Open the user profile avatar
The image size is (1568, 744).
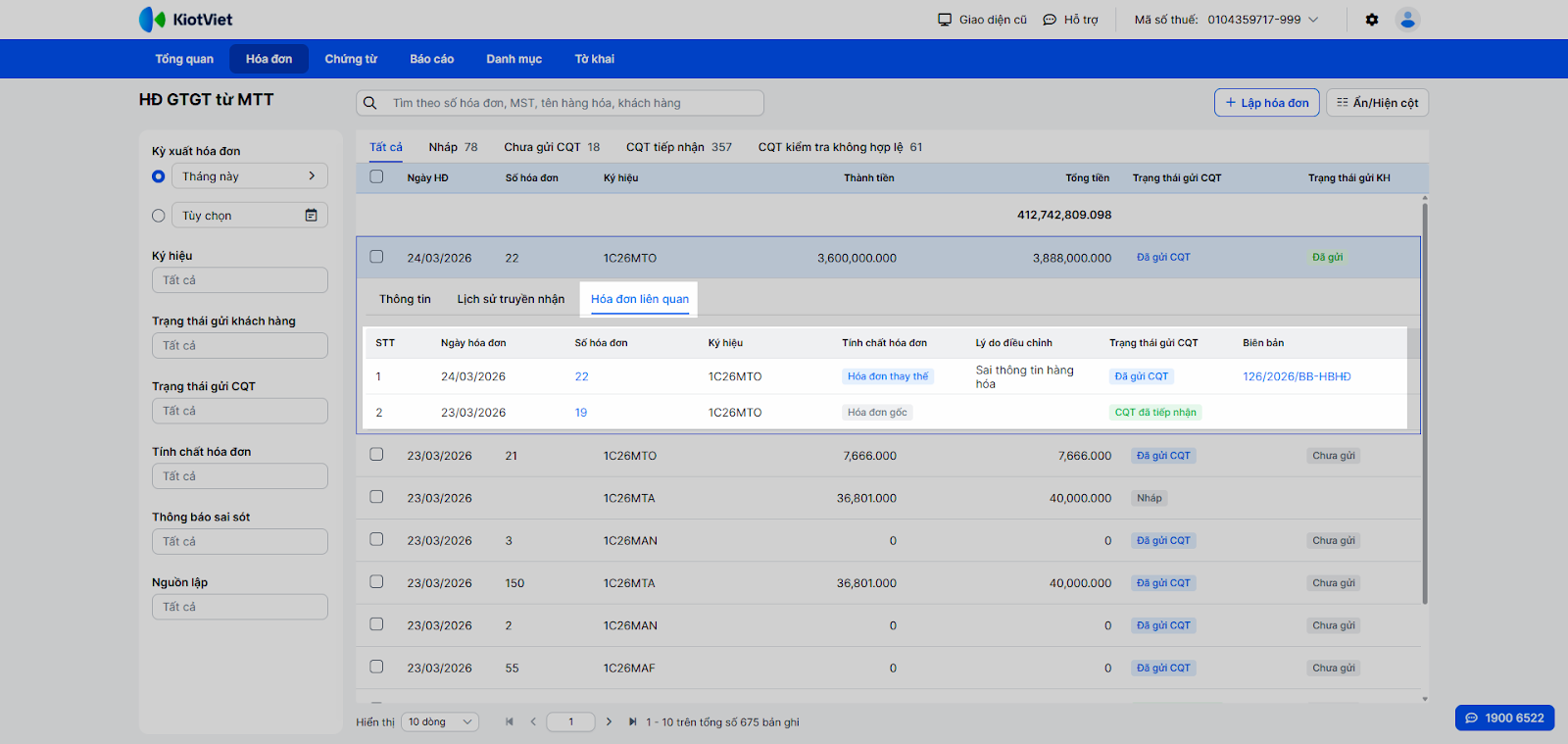click(1407, 20)
